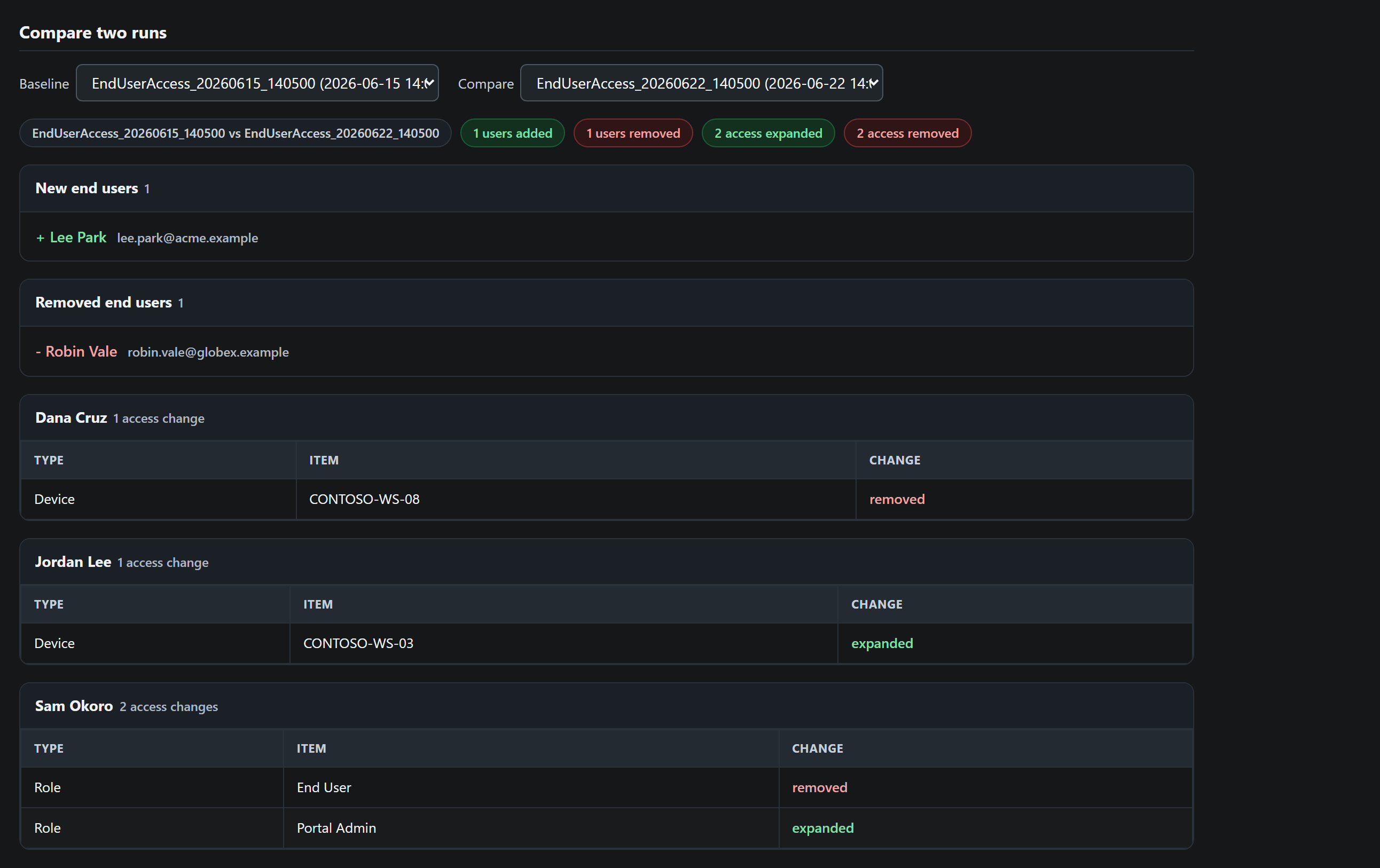This screenshot has height=868, width=1380.
Task: Click the 'Baseline' label
Action: [x=44, y=84]
